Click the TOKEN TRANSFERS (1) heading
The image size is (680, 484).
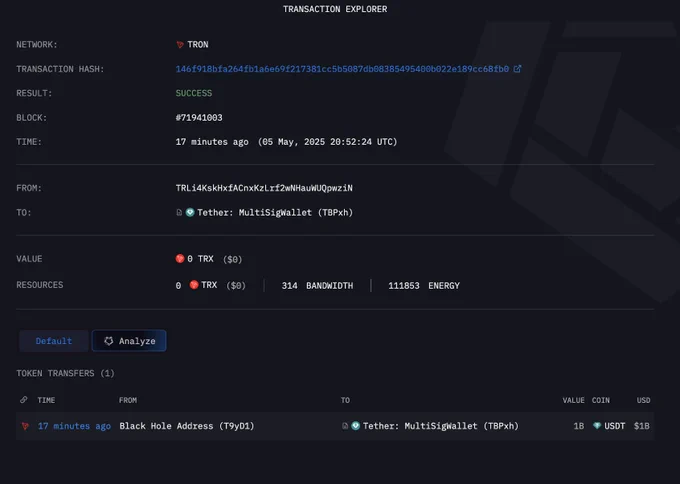(x=65, y=373)
